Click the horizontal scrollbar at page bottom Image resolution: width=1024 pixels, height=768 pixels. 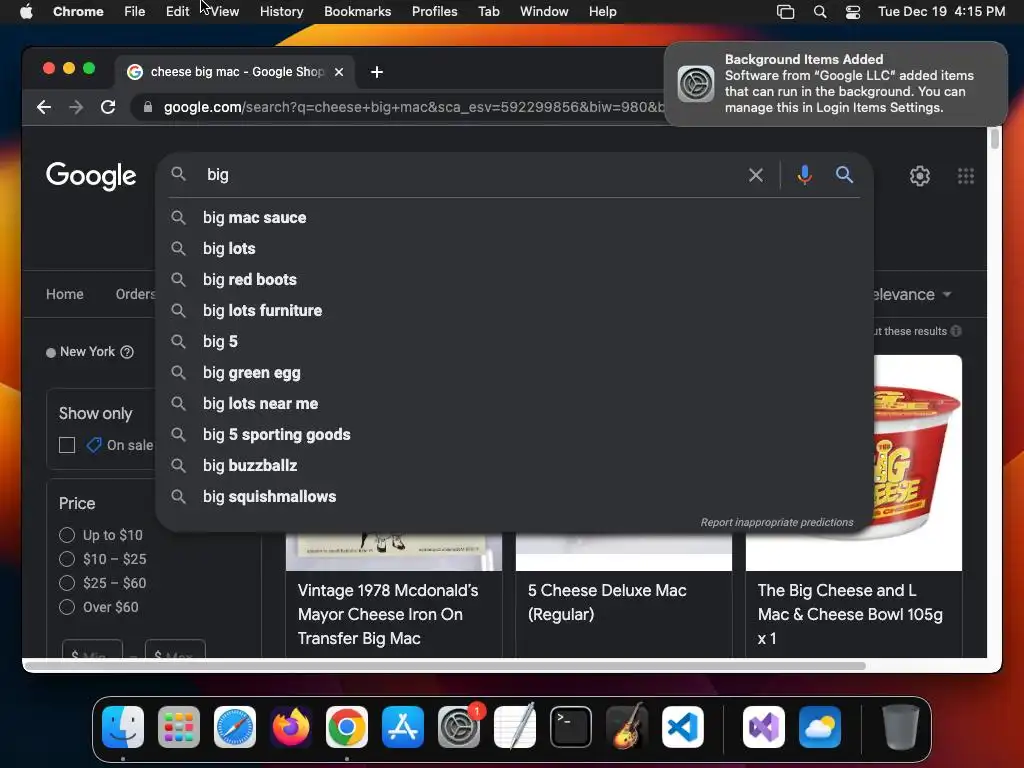tap(445, 666)
